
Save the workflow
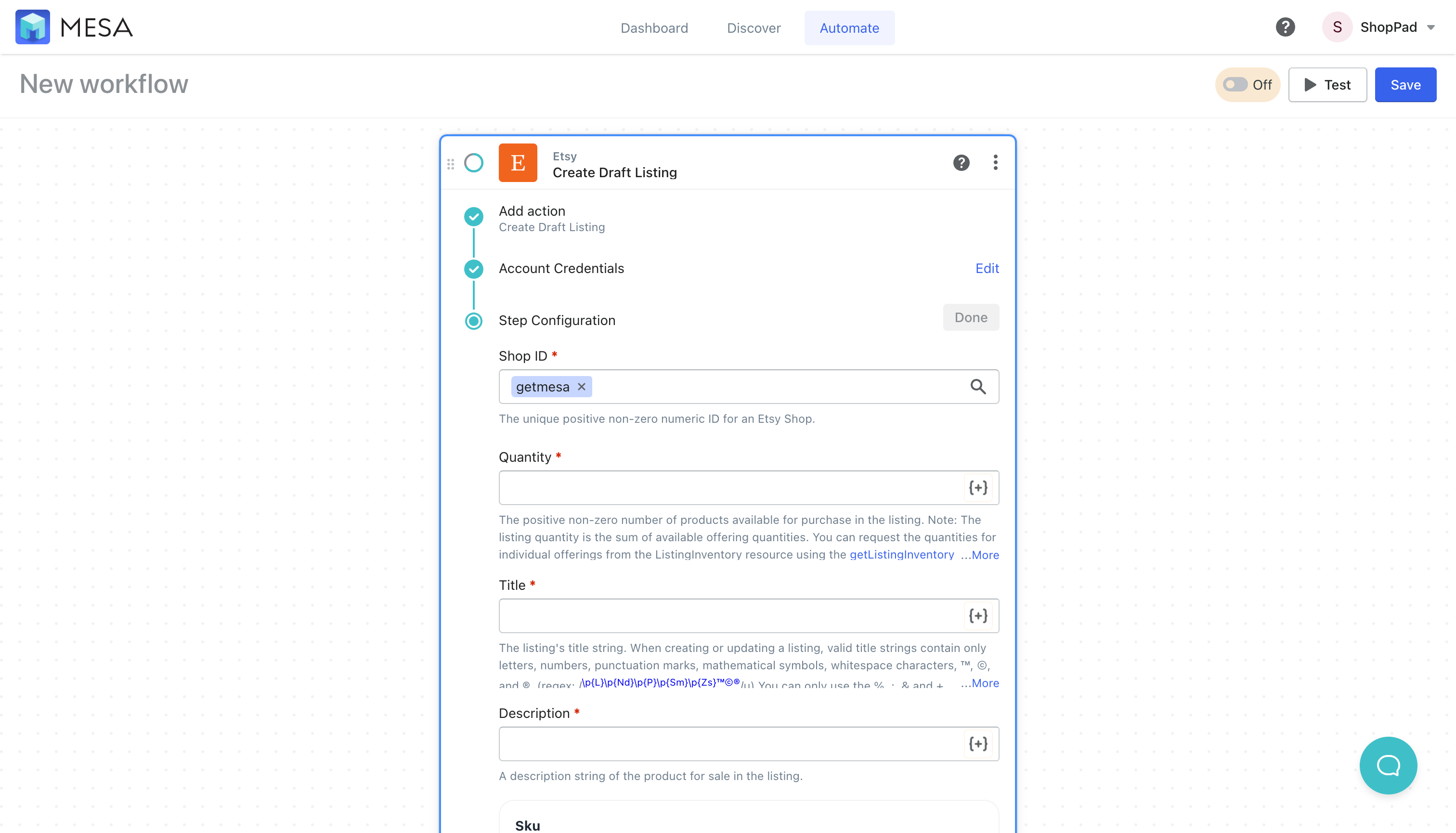pyautogui.click(x=1405, y=85)
